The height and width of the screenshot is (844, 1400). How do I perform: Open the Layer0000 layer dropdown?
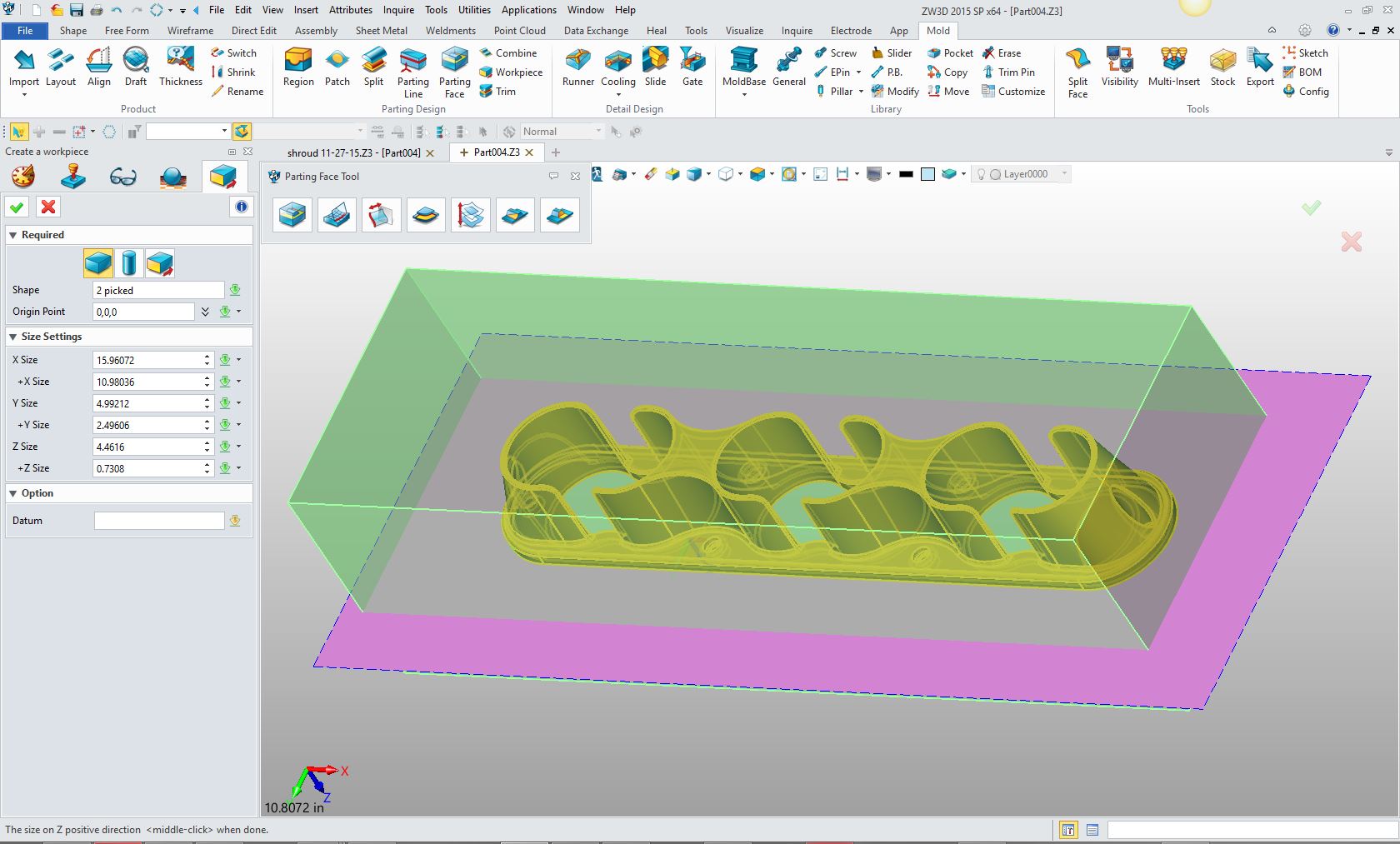(x=1063, y=174)
